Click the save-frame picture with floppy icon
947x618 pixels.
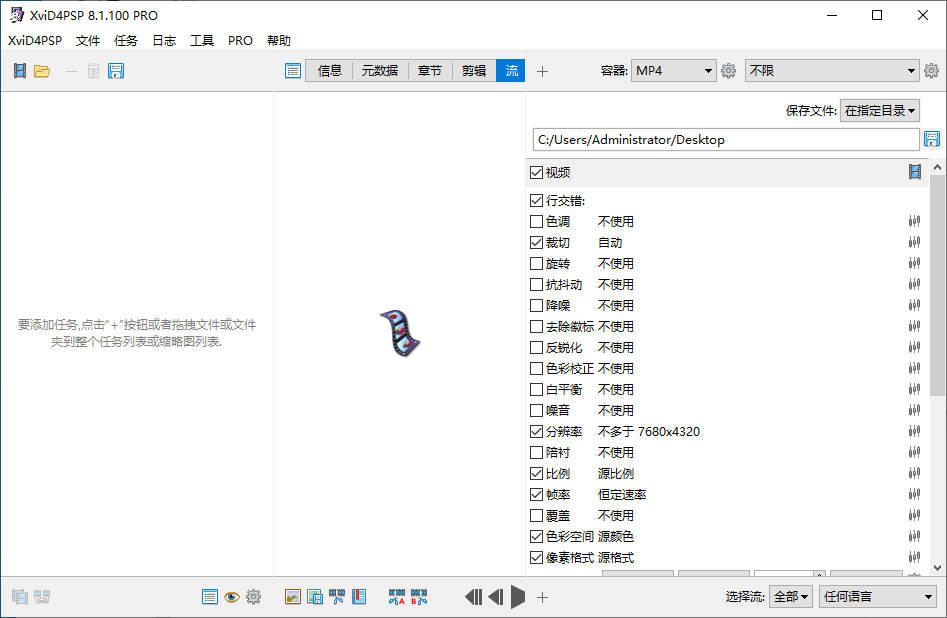pos(315,597)
